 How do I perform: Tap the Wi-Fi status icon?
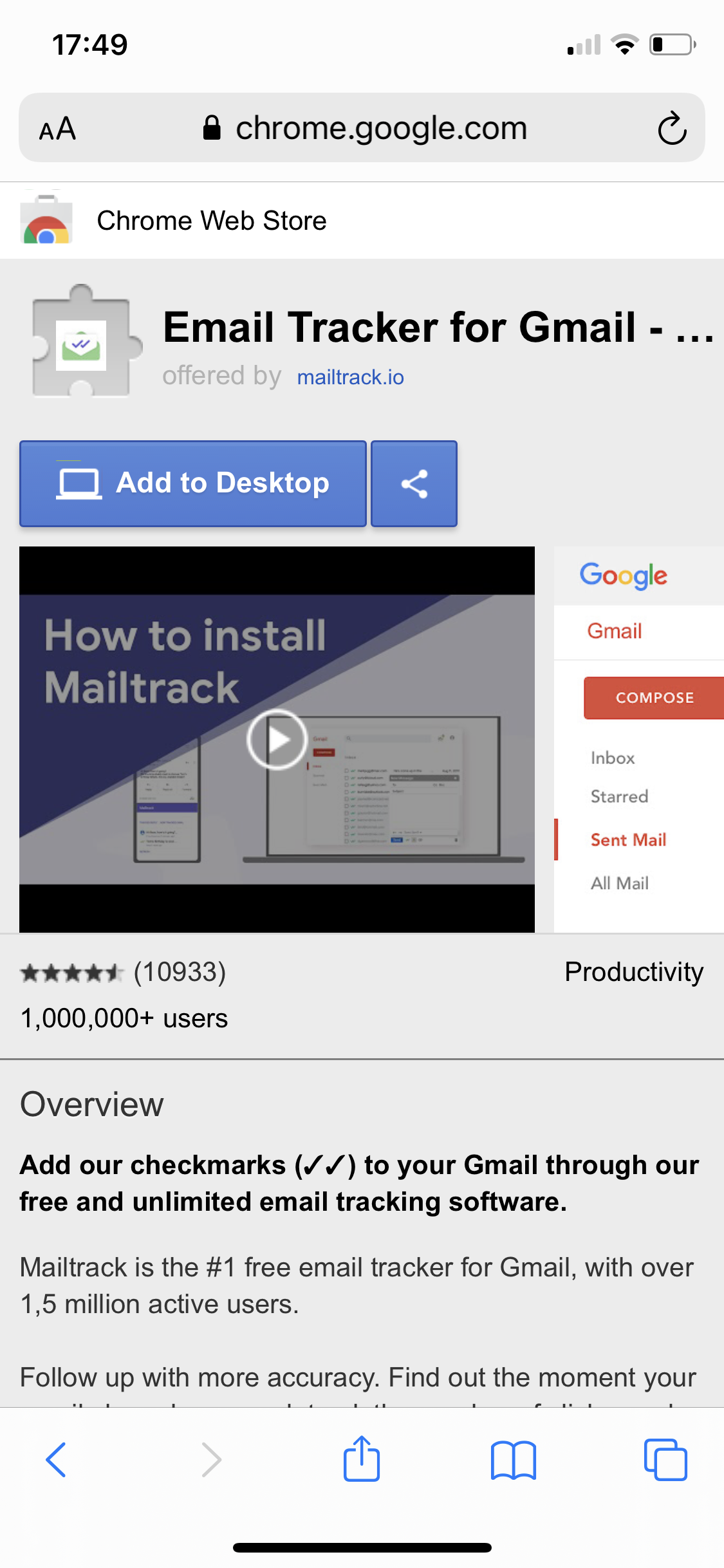tap(624, 44)
